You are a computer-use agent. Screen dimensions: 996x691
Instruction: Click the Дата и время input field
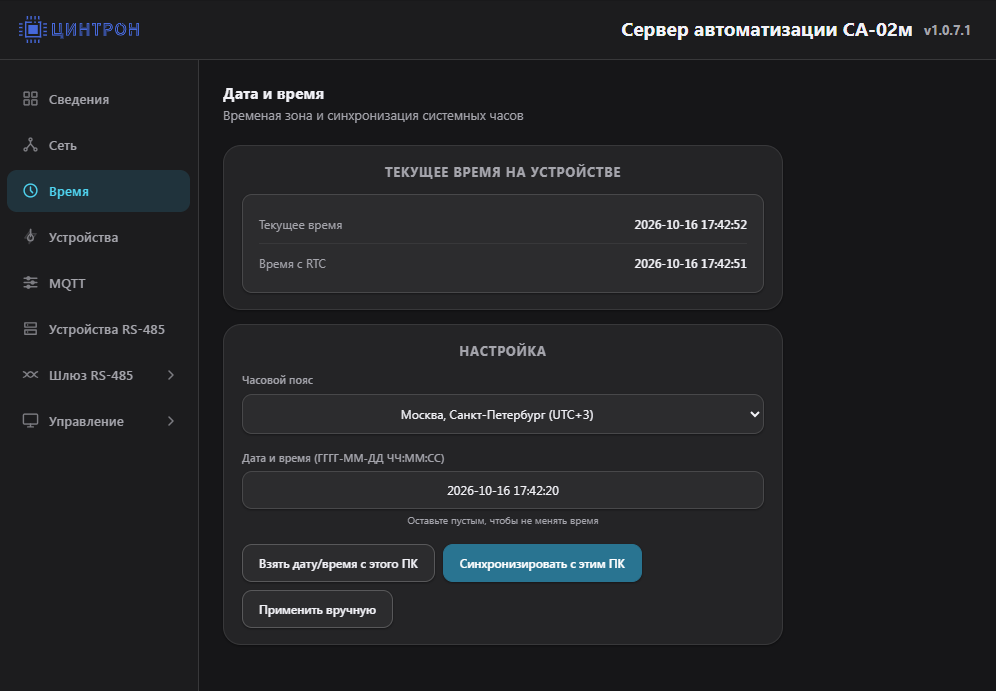pos(502,490)
